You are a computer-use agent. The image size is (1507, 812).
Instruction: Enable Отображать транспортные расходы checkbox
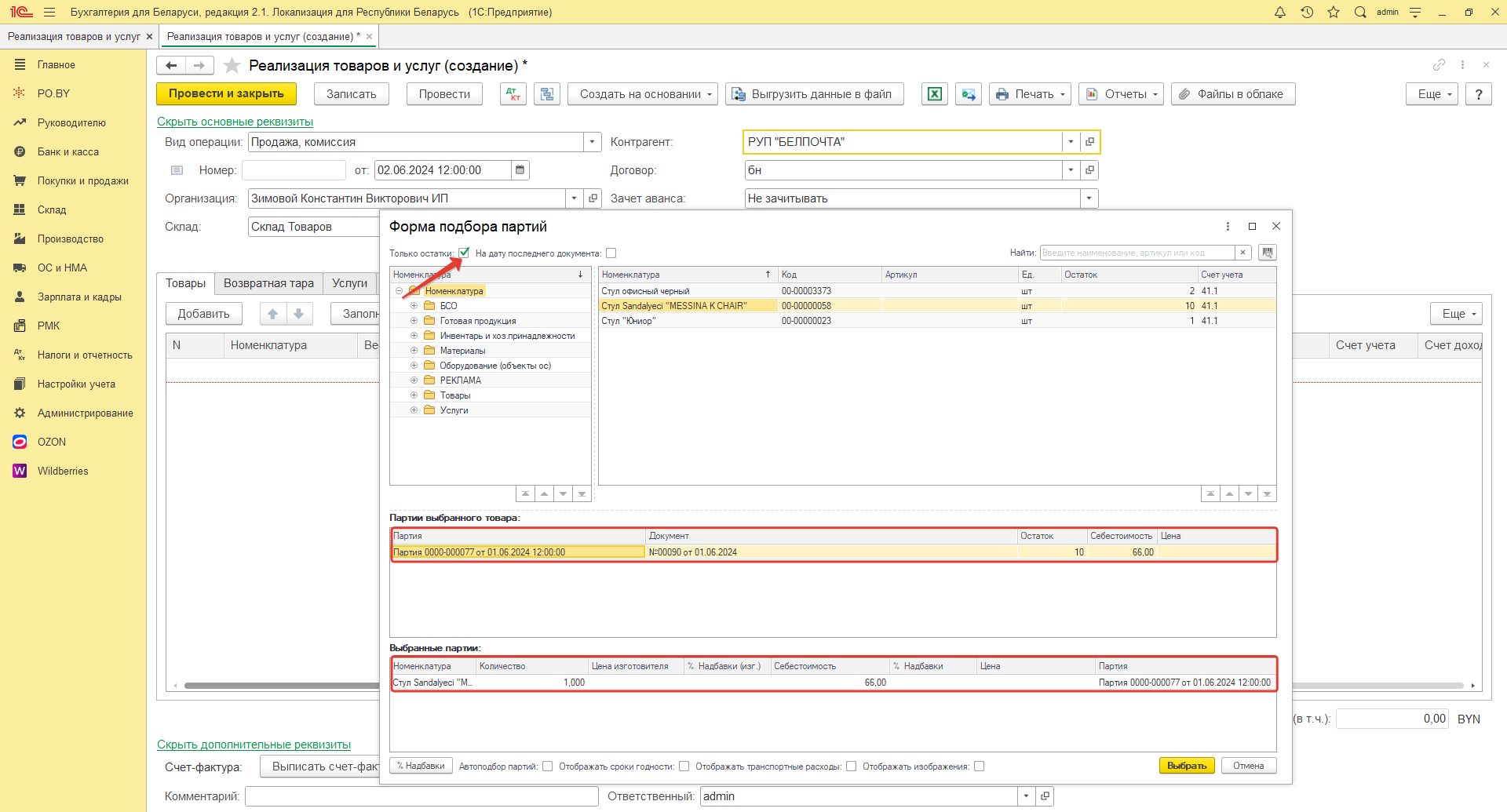852,766
